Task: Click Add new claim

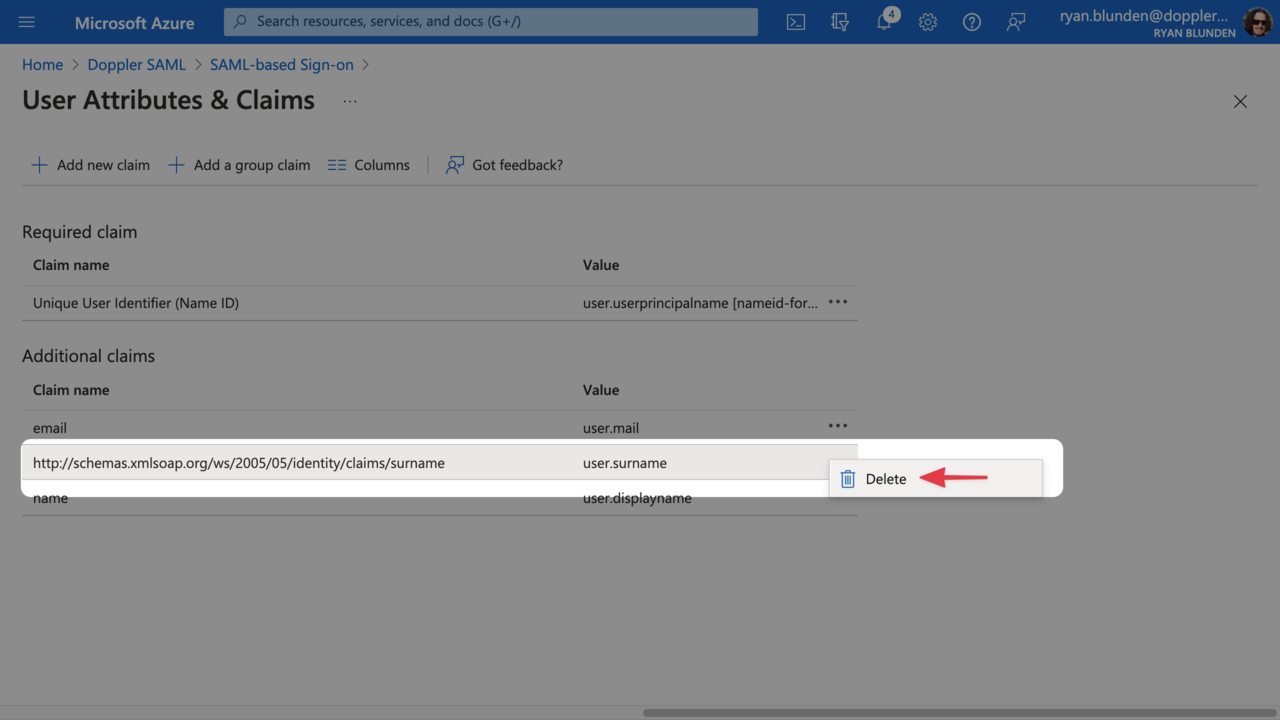Action: click(x=90, y=165)
